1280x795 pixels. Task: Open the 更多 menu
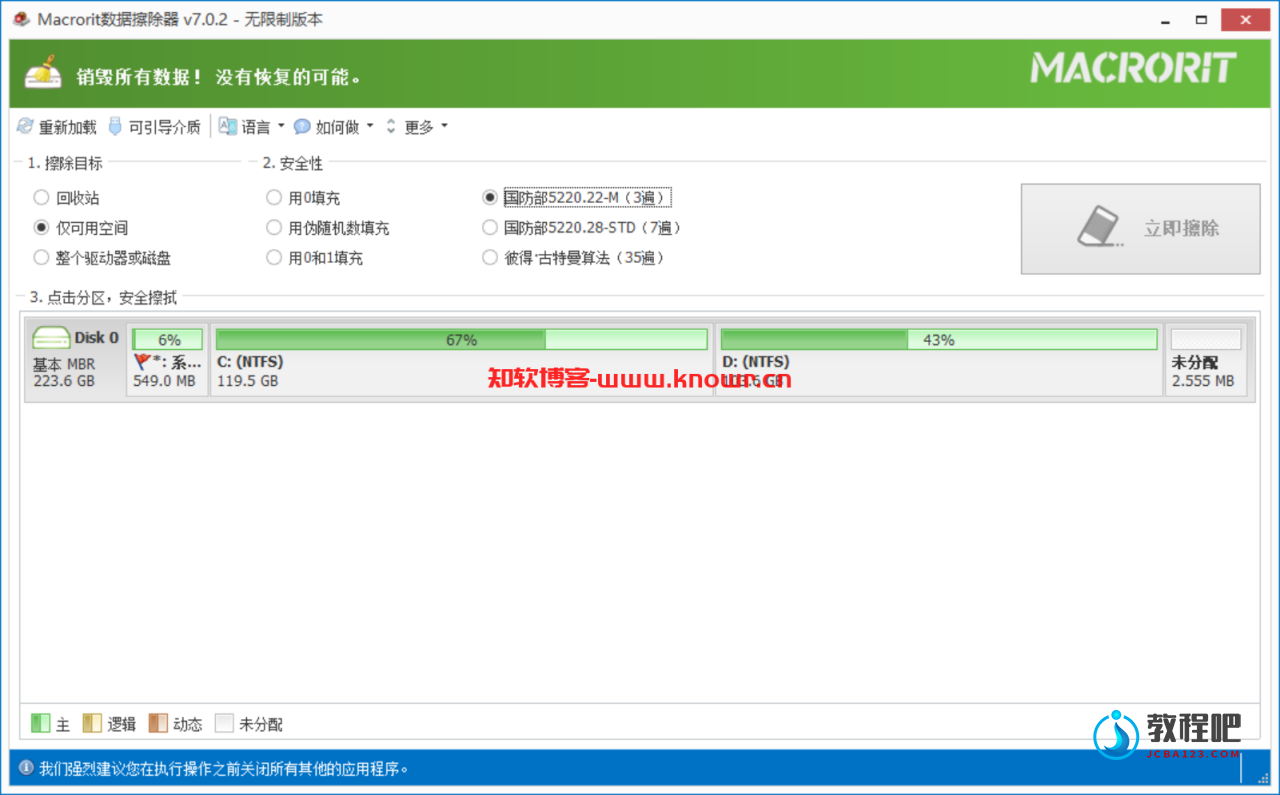point(418,127)
